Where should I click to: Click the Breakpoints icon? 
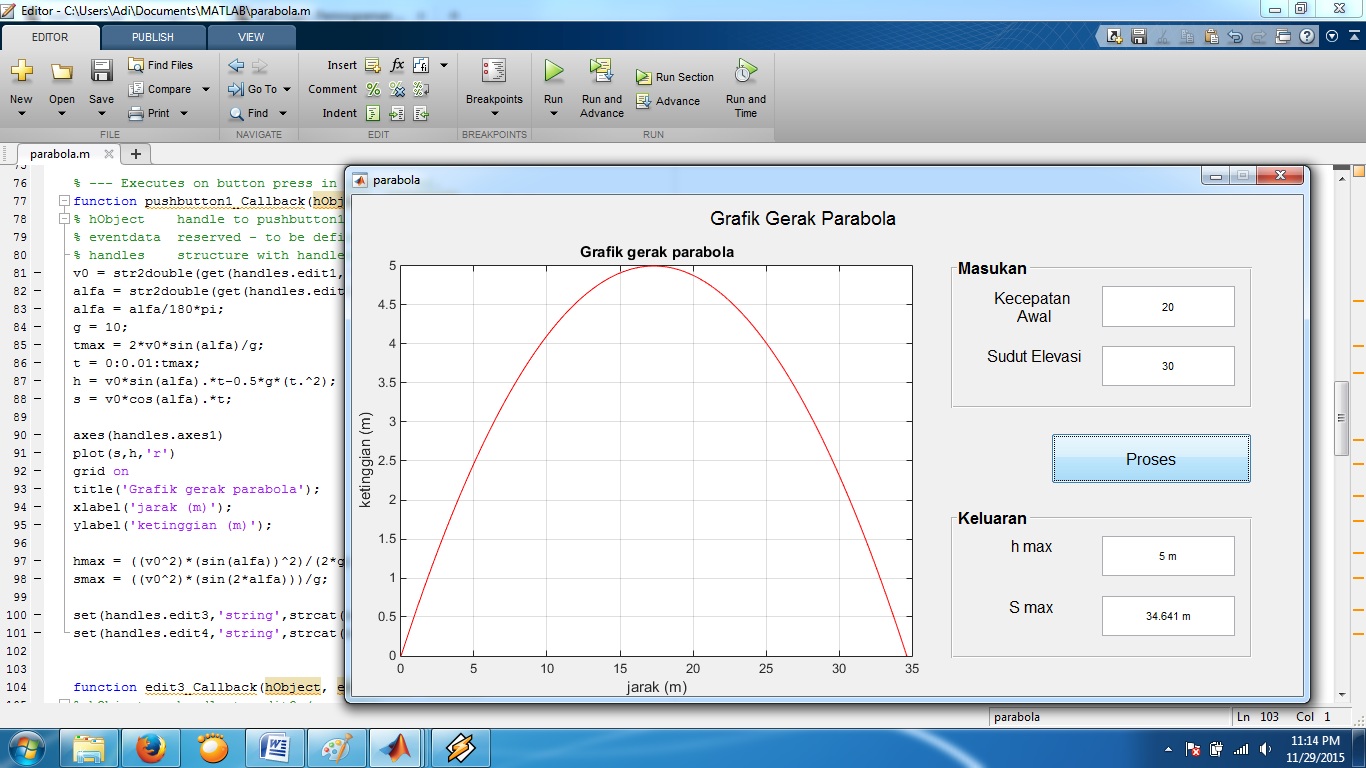(494, 71)
